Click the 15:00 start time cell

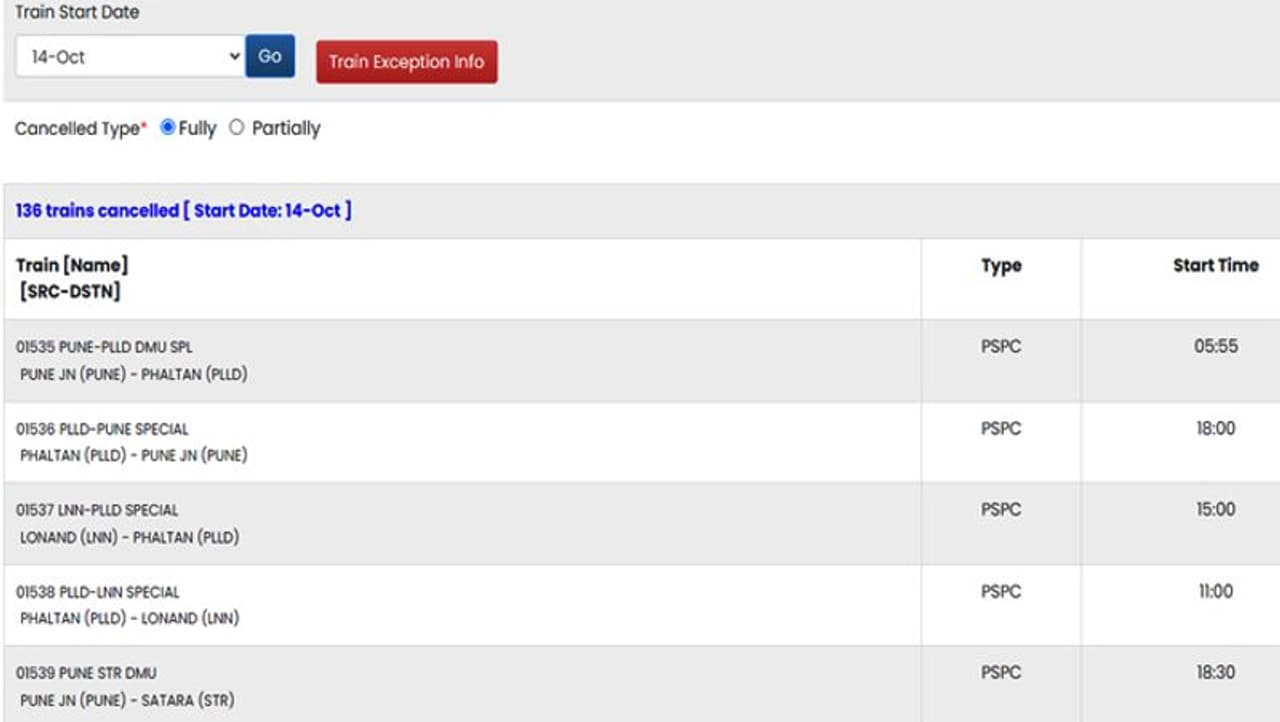click(1216, 510)
